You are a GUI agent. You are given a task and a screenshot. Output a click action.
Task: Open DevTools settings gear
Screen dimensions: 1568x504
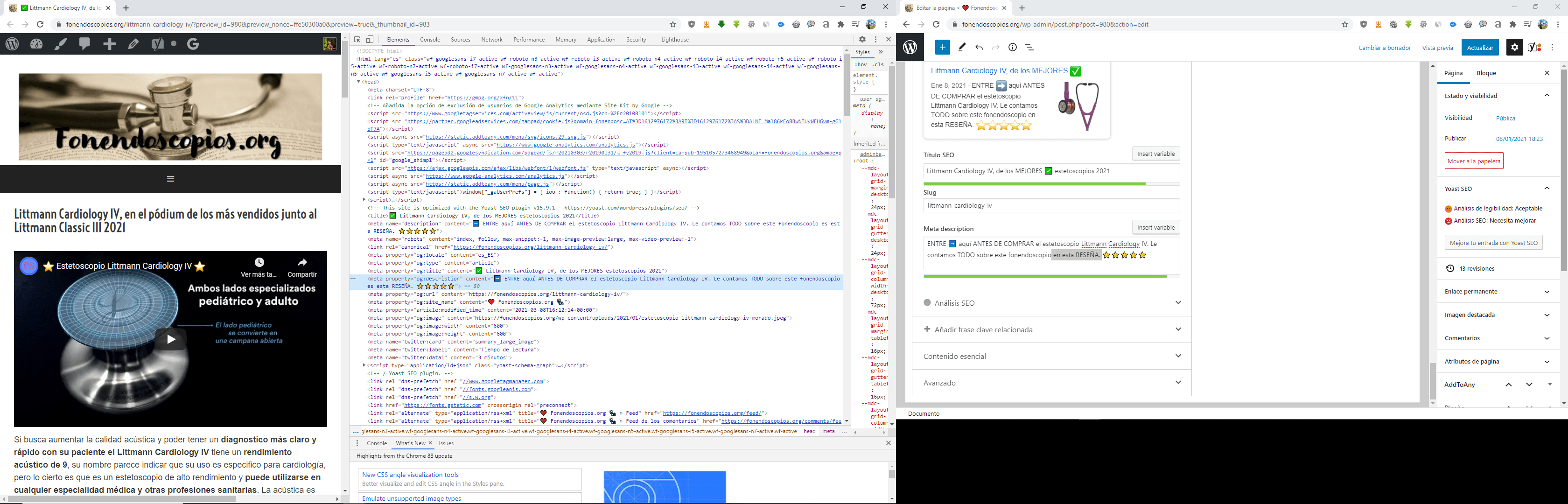(862, 40)
